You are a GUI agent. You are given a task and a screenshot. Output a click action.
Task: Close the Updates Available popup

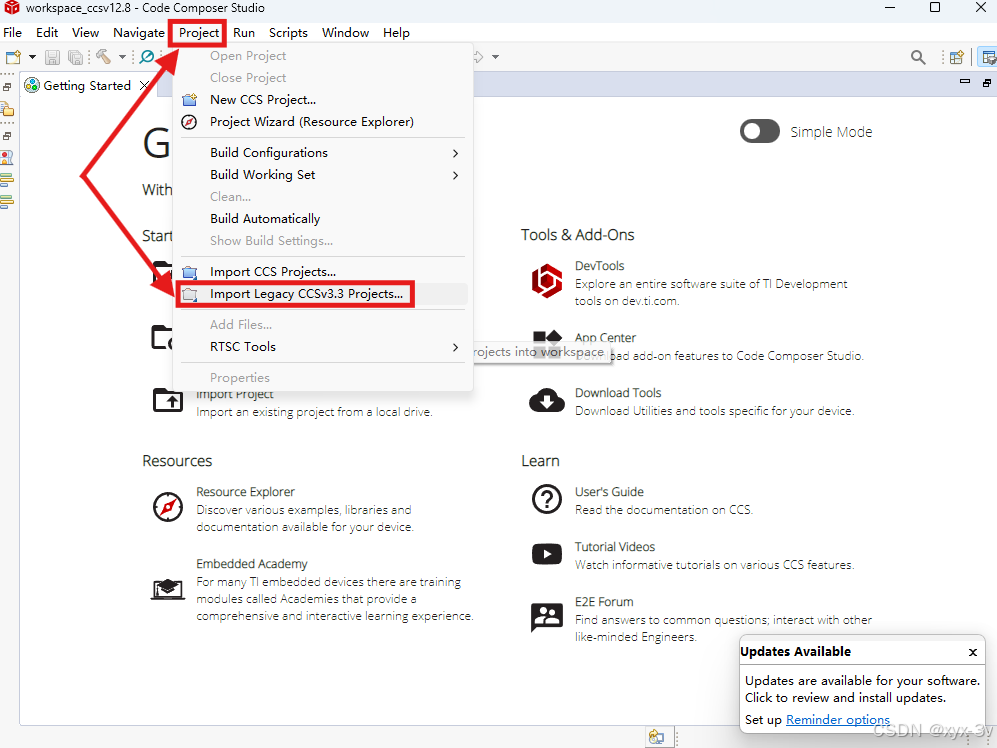[972, 652]
